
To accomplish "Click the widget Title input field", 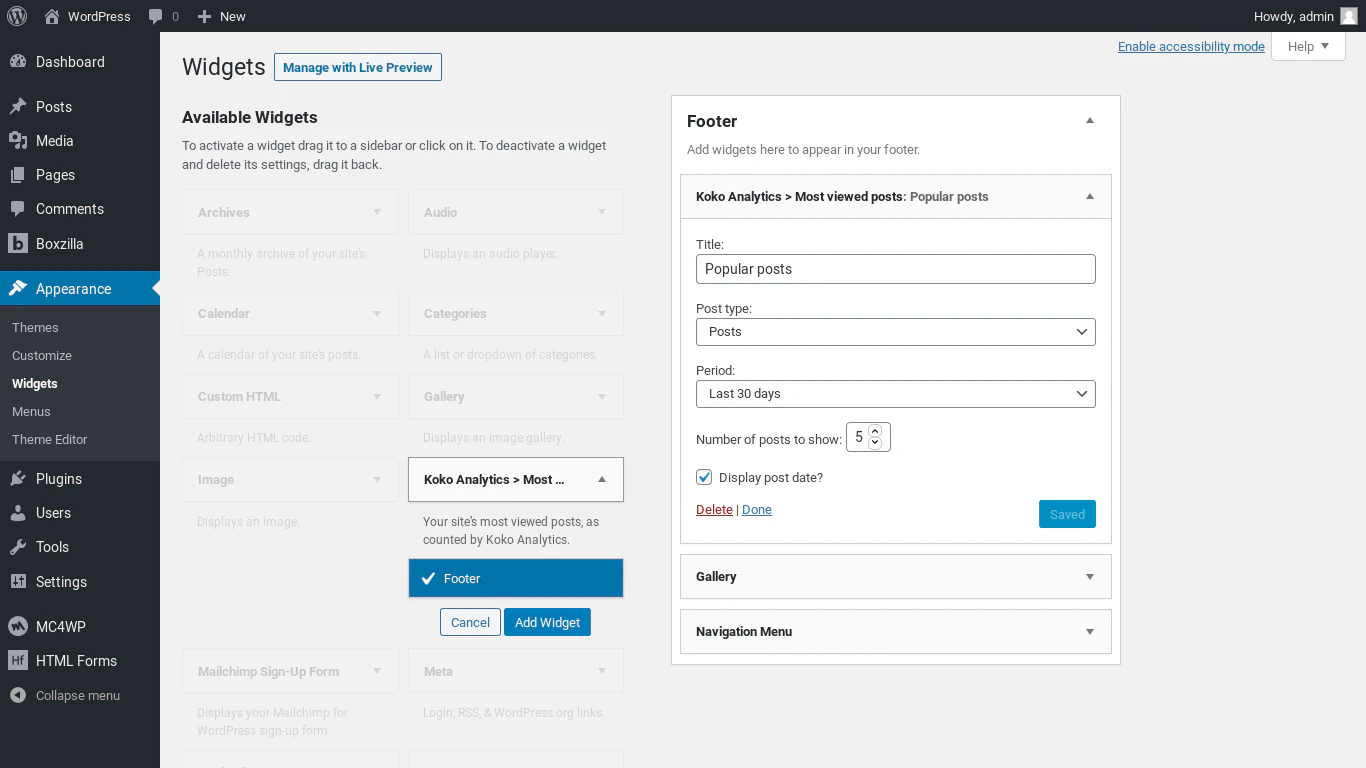I will pyautogui.click(x=895, y=269).
